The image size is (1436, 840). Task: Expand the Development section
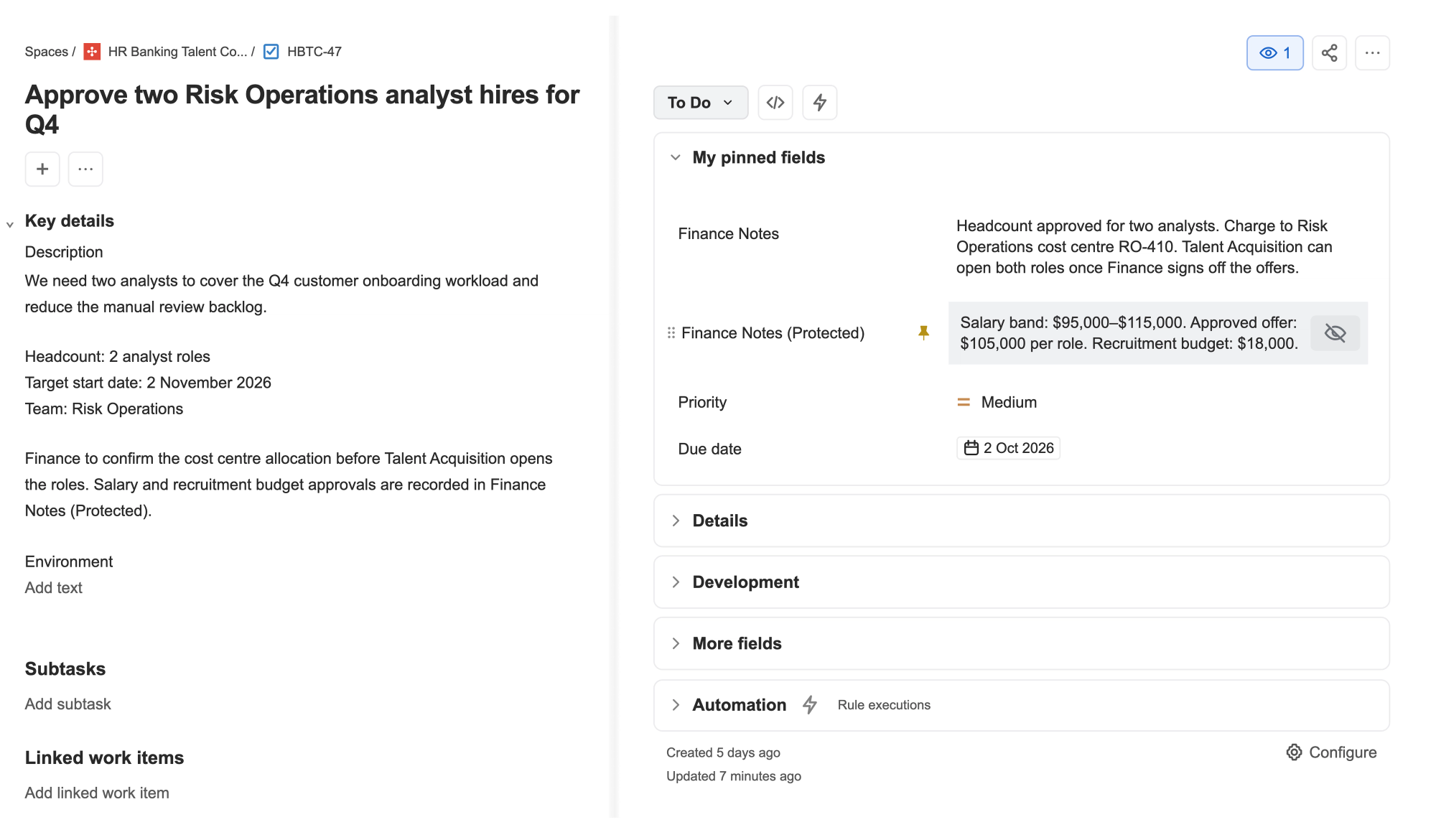pos(675,582)
